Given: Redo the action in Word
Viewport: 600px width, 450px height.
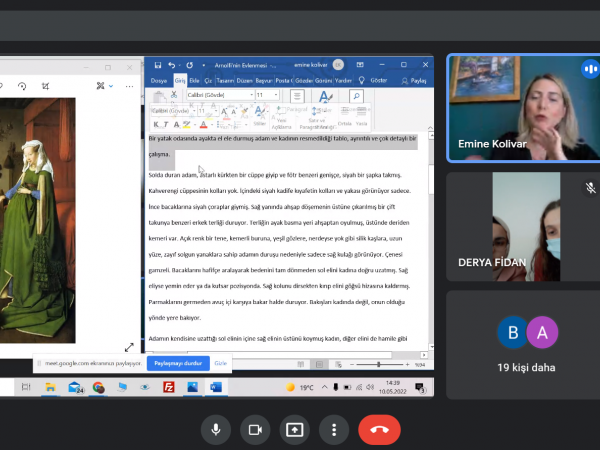Looking at the screenshot, I should [190, 65].
